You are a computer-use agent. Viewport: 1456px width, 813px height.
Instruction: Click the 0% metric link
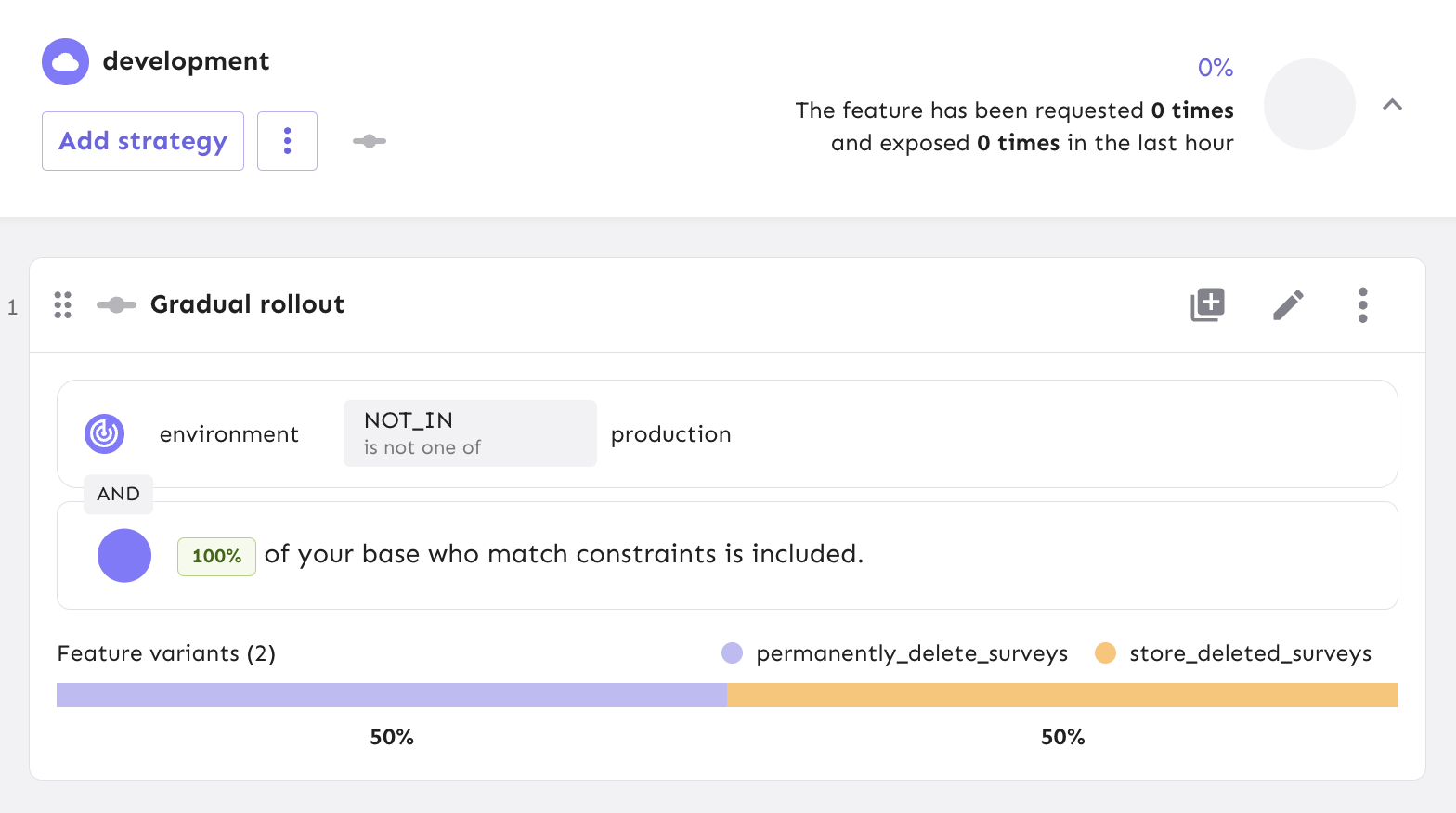[x=1215, y=68]
